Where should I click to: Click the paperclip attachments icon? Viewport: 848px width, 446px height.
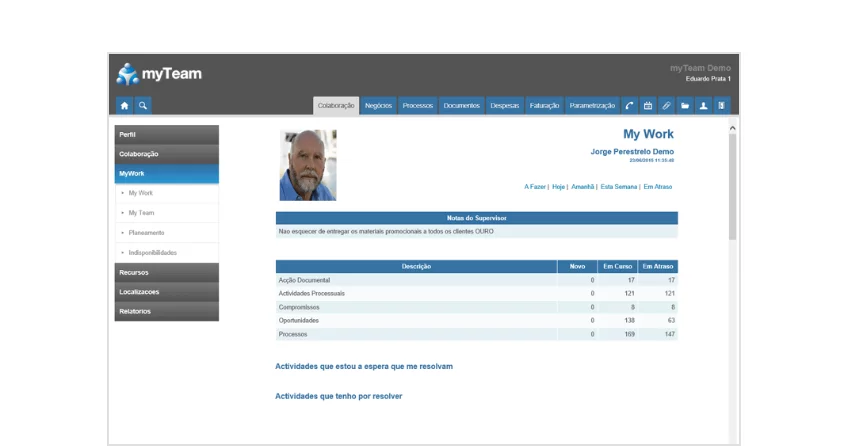pyautogui.click(x=666, y=105)
